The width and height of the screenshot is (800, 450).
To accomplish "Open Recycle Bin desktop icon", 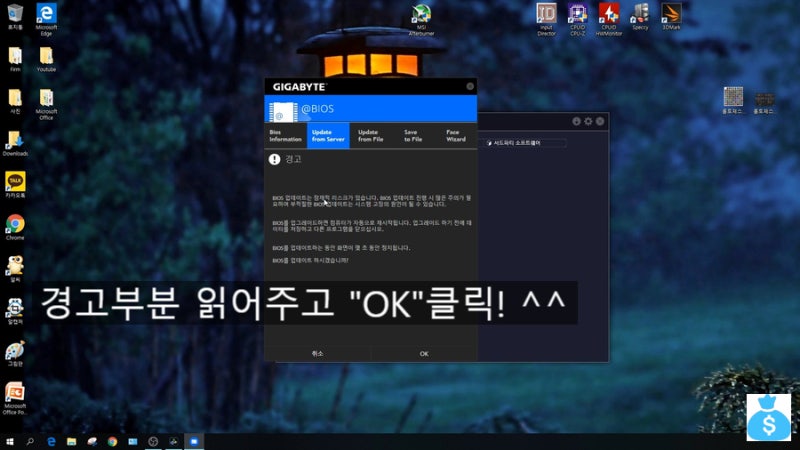I will click(15, 17).
